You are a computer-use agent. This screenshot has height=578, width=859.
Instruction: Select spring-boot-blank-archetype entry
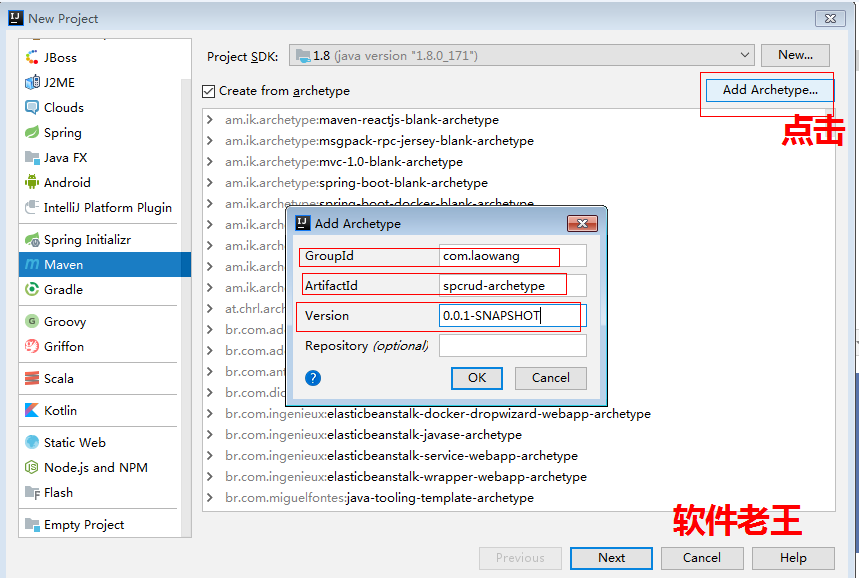click(x=356, y=182)
